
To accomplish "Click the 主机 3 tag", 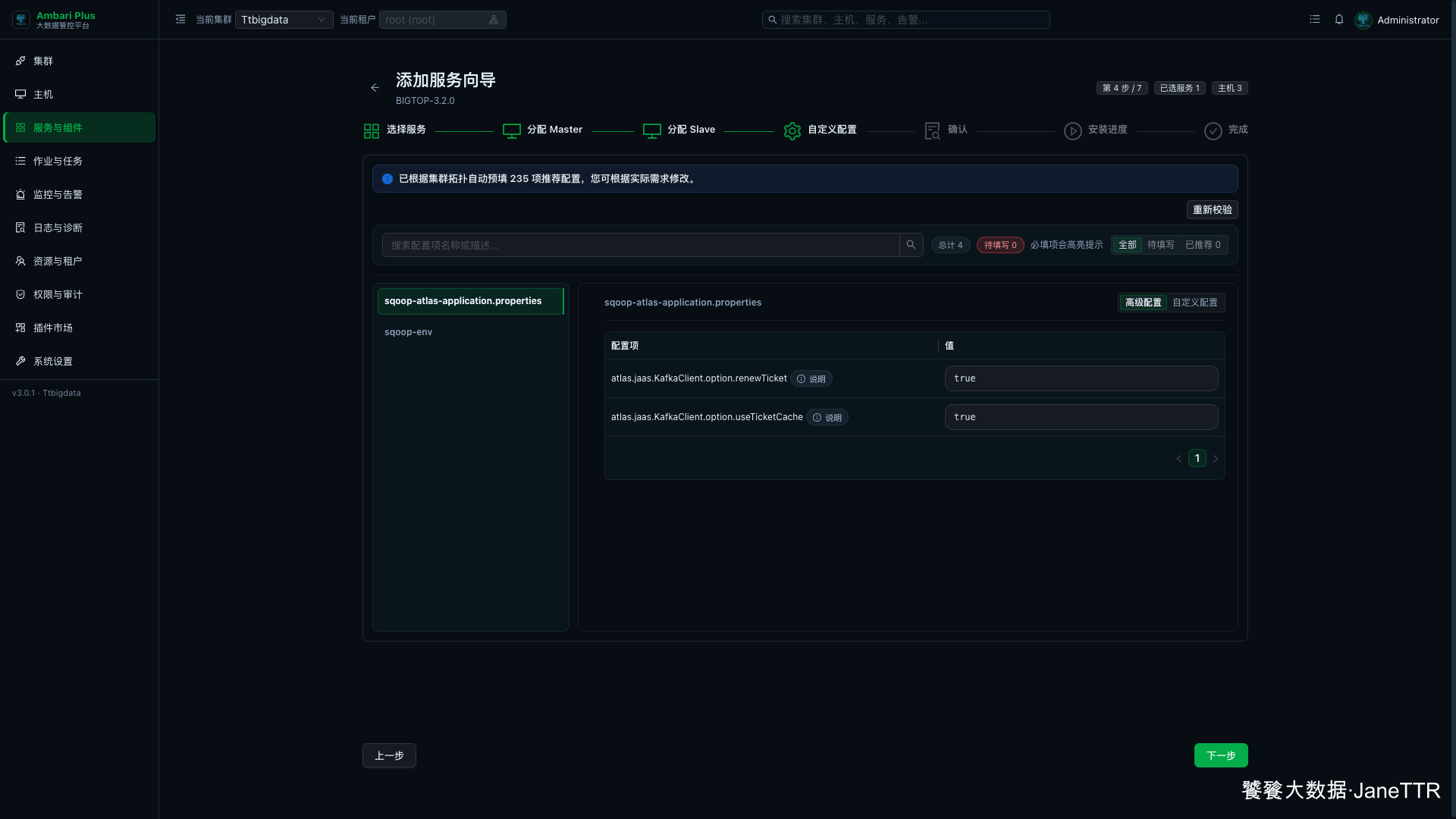I will pos(1229,88).
